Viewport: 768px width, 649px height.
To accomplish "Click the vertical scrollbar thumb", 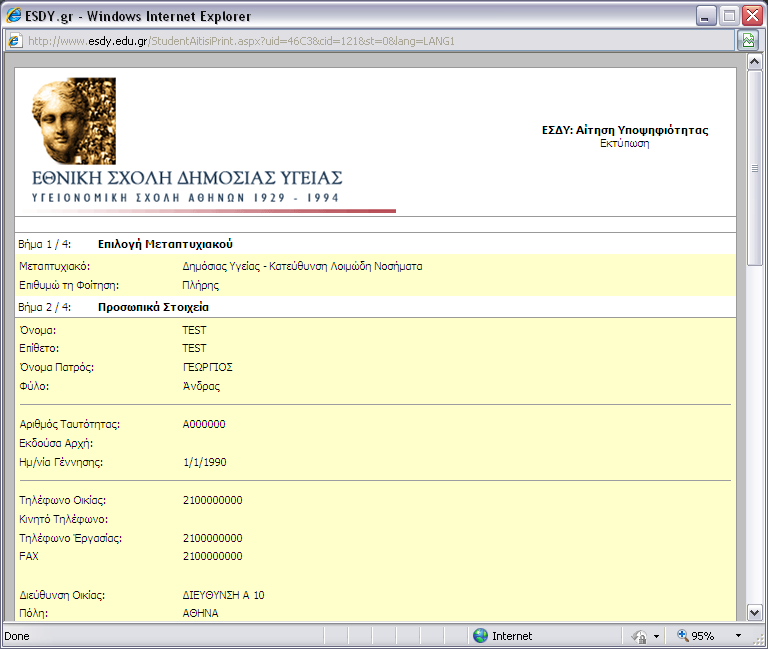I will click(x=754, y=168).
